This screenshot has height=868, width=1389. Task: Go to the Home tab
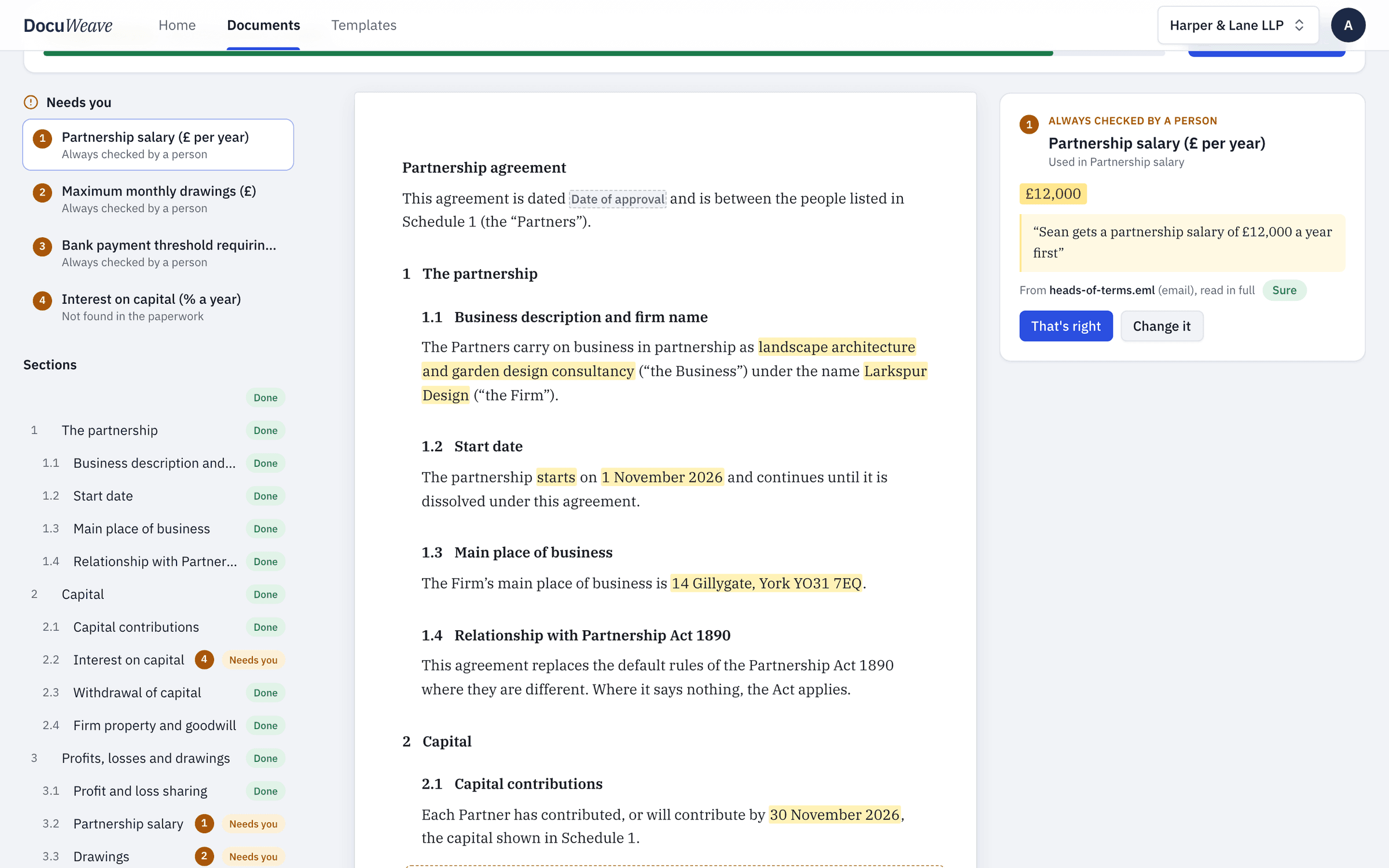(177, 25)
